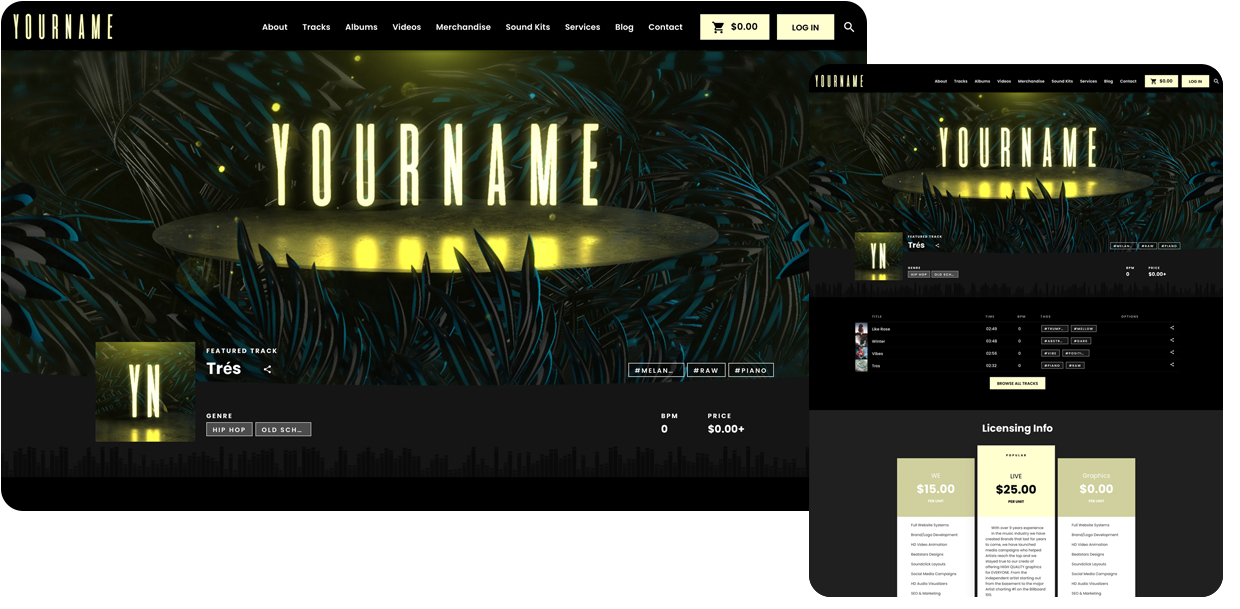Image resolution: width=1240 pixels, height=609 pixels.
Task: Click LOG IN in large window
Action: point(805,27)
